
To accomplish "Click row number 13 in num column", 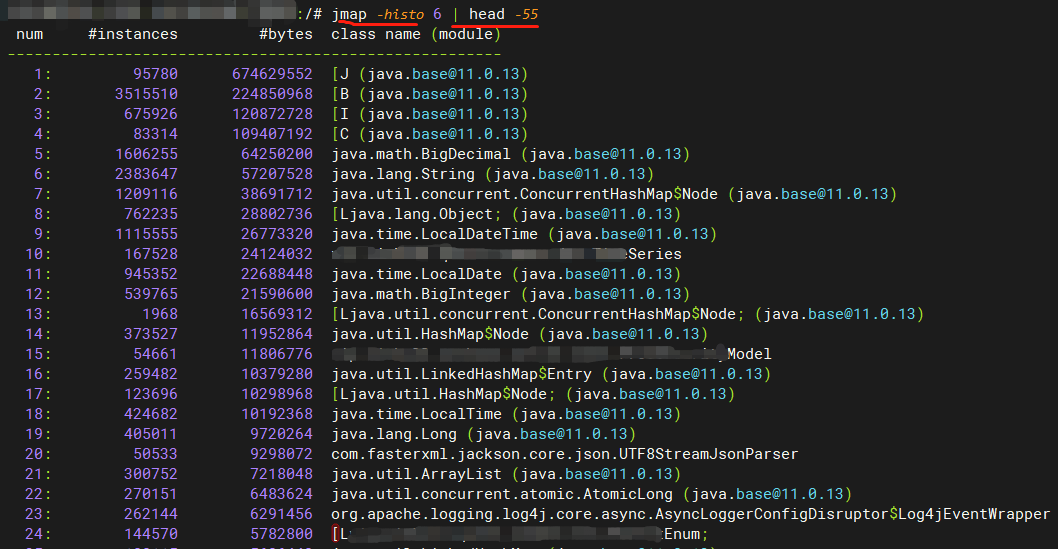I will tap(41, 314).
